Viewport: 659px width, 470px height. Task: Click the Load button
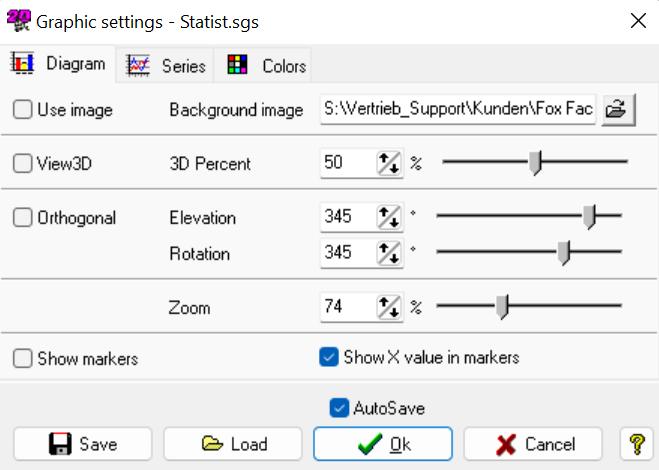pos(233,444)
